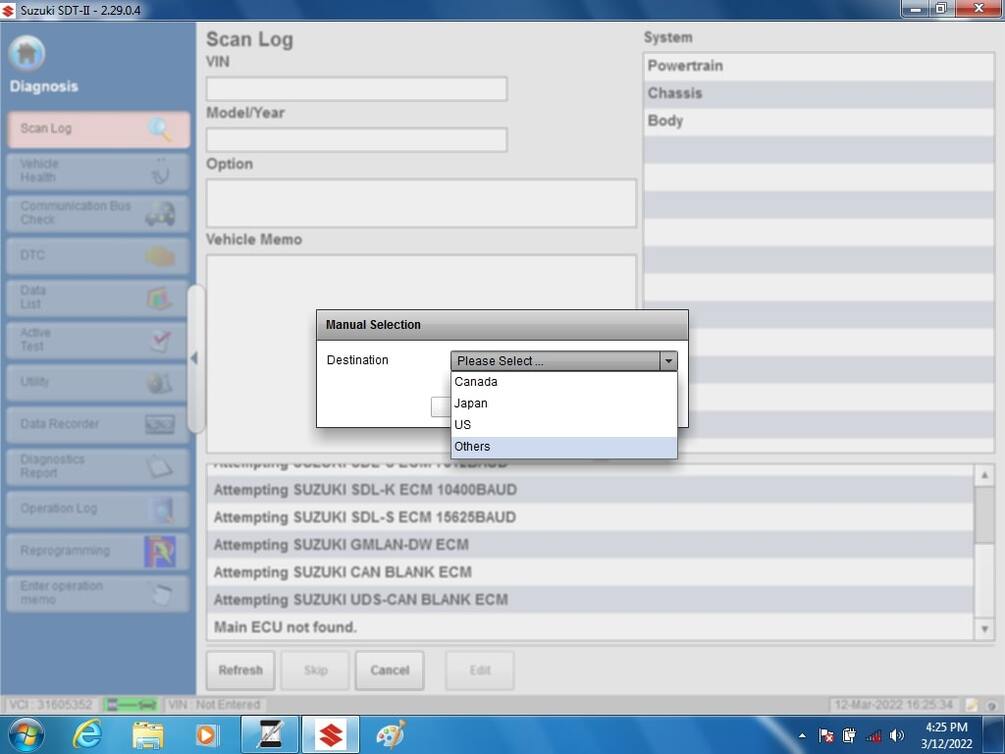1005x754 pixels.
Task: Click the Skip button
Action: [x=315, y=671]
